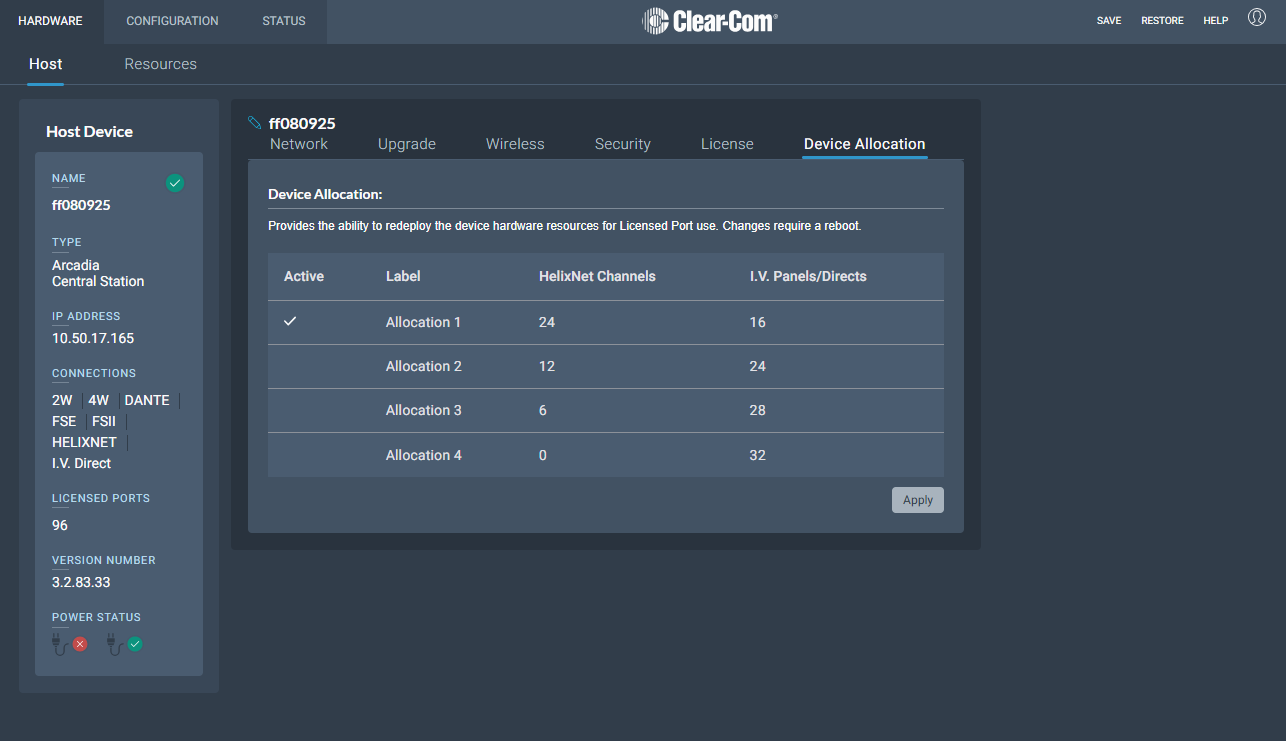
Task: Activate the Allocation 4 row
Action: 424,455
